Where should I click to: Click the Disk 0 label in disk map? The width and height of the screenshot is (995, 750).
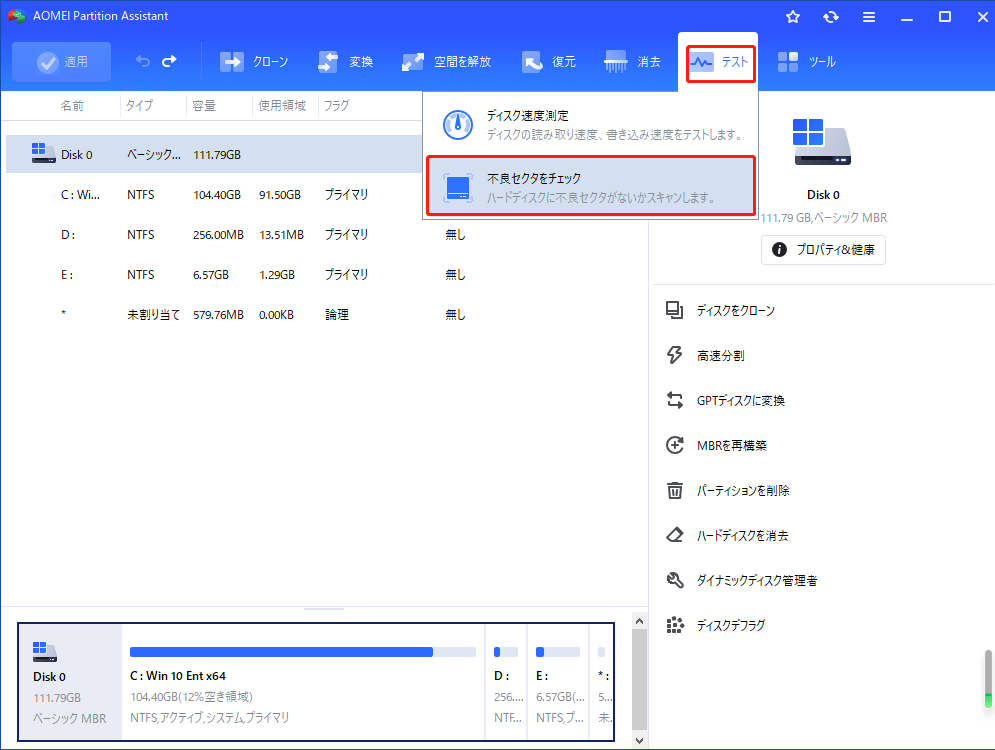point(49,677)
